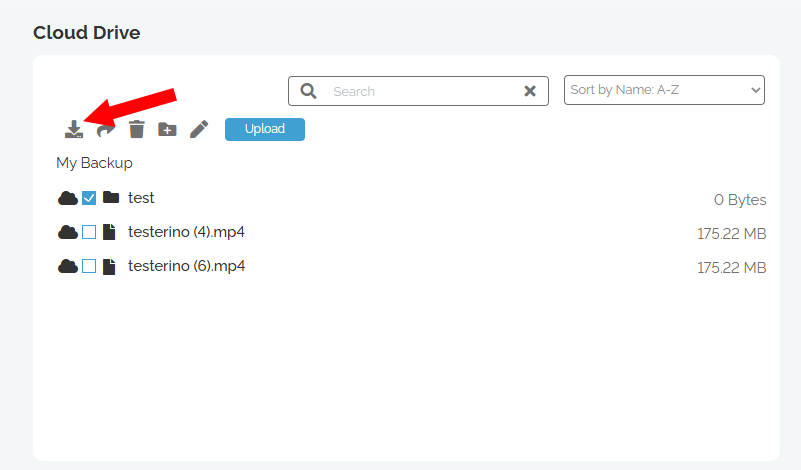Click 175.22 MB size of testerino (6).mp4

pyautogui.click(x=732, y=268)
